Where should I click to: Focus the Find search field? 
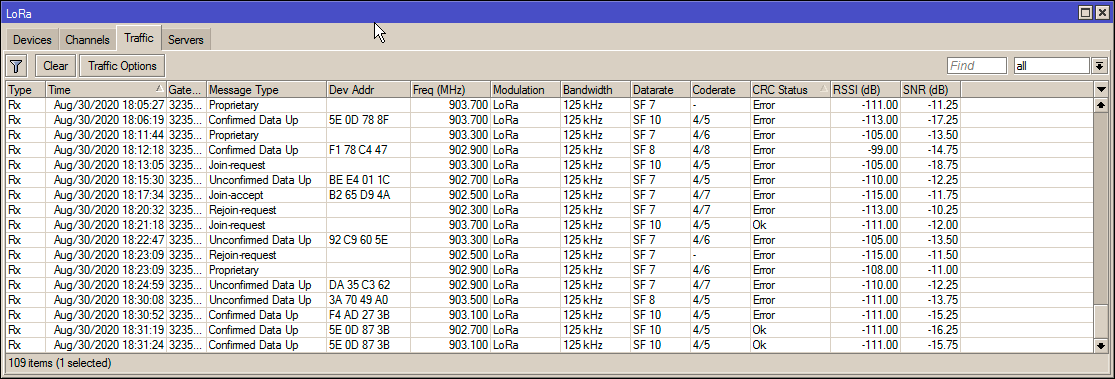[976, 66]
